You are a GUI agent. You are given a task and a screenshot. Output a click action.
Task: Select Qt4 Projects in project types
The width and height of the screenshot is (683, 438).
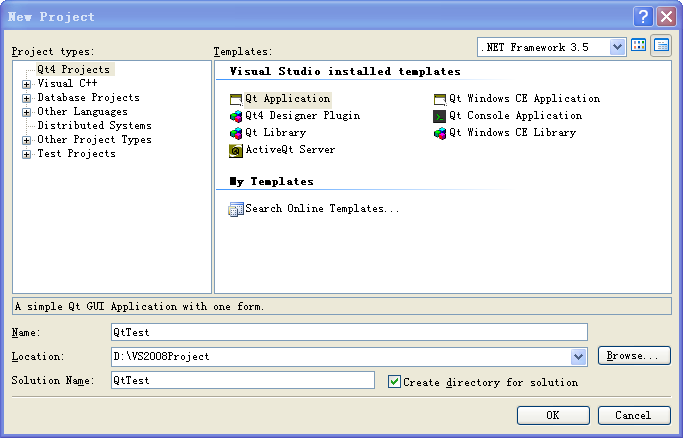[74, 70]
